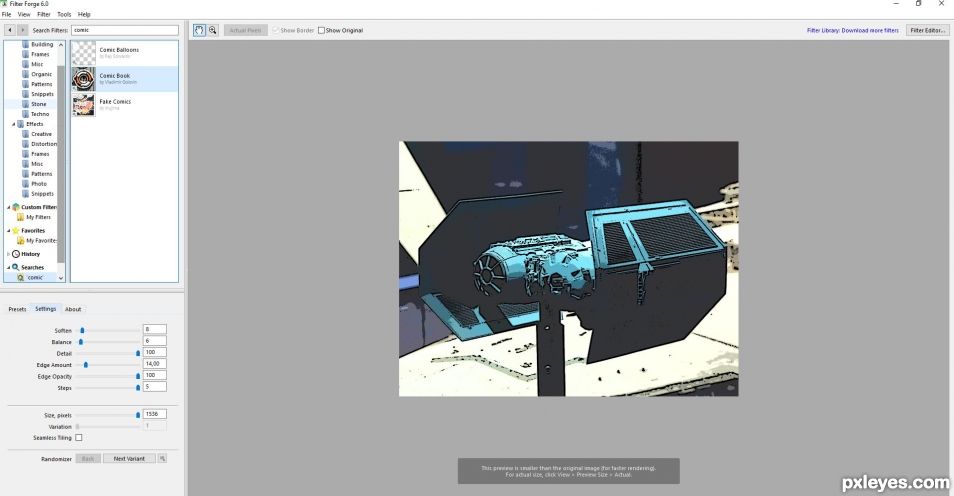Click the Stone category folder icon
This screenshot has height=496, width=954.
[x=26, y=104]
